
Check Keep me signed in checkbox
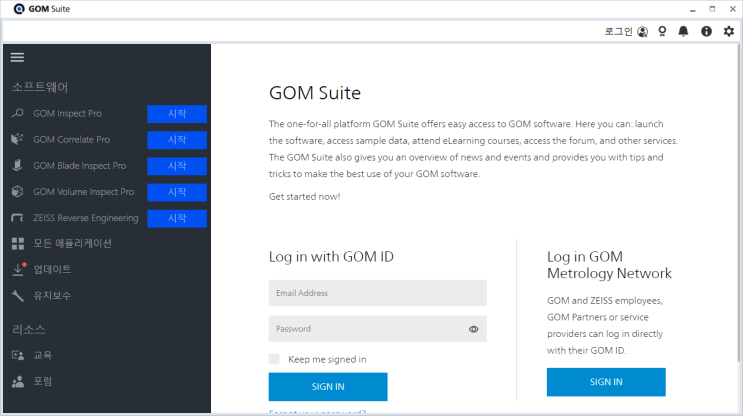[x=274, y=359]
